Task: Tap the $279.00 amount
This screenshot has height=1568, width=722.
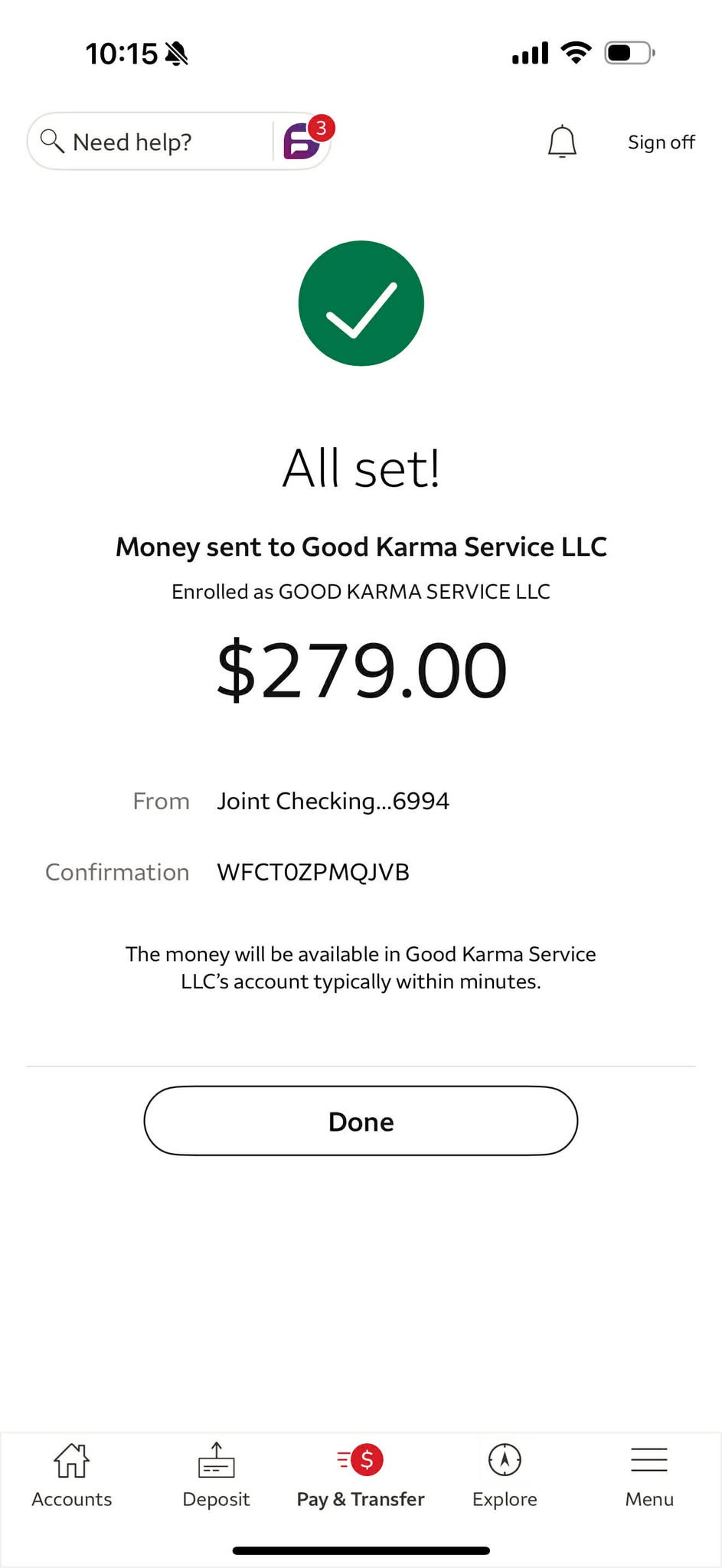Action: [x=361, y=671]
